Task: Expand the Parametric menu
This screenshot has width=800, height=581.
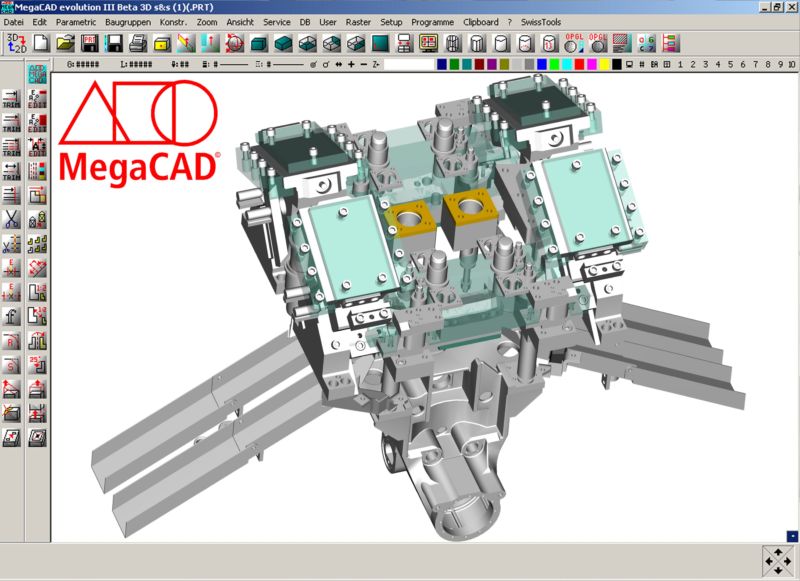Action: click(x=76, y=21)
